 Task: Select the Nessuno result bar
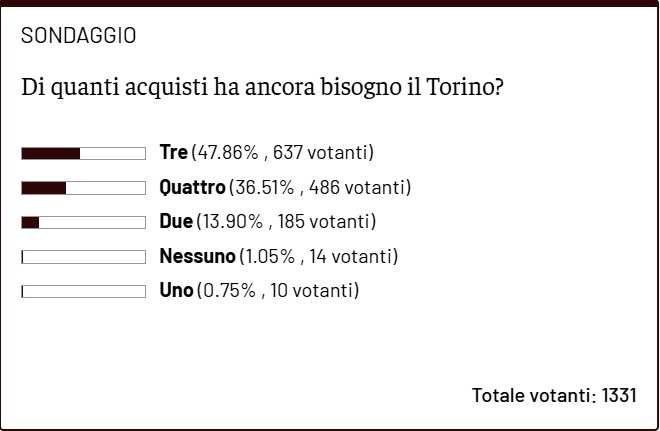[x=83, y=257]
